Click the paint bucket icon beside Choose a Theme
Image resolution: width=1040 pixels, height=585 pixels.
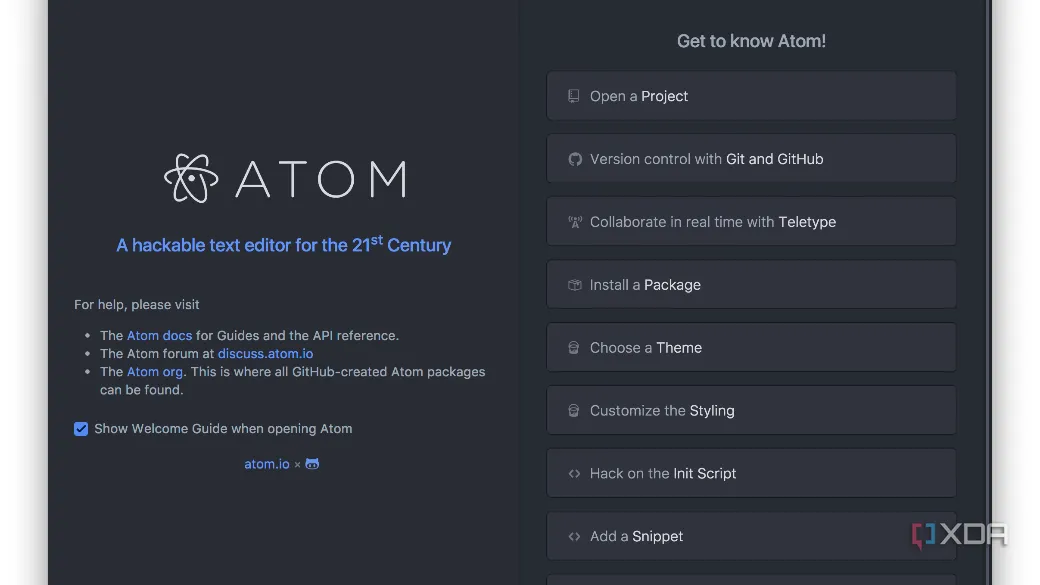click(x=574, y=348)
